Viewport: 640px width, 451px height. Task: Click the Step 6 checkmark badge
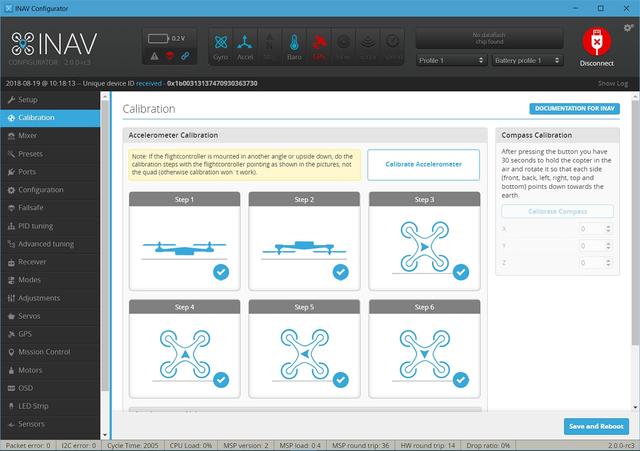click(461, 380)
